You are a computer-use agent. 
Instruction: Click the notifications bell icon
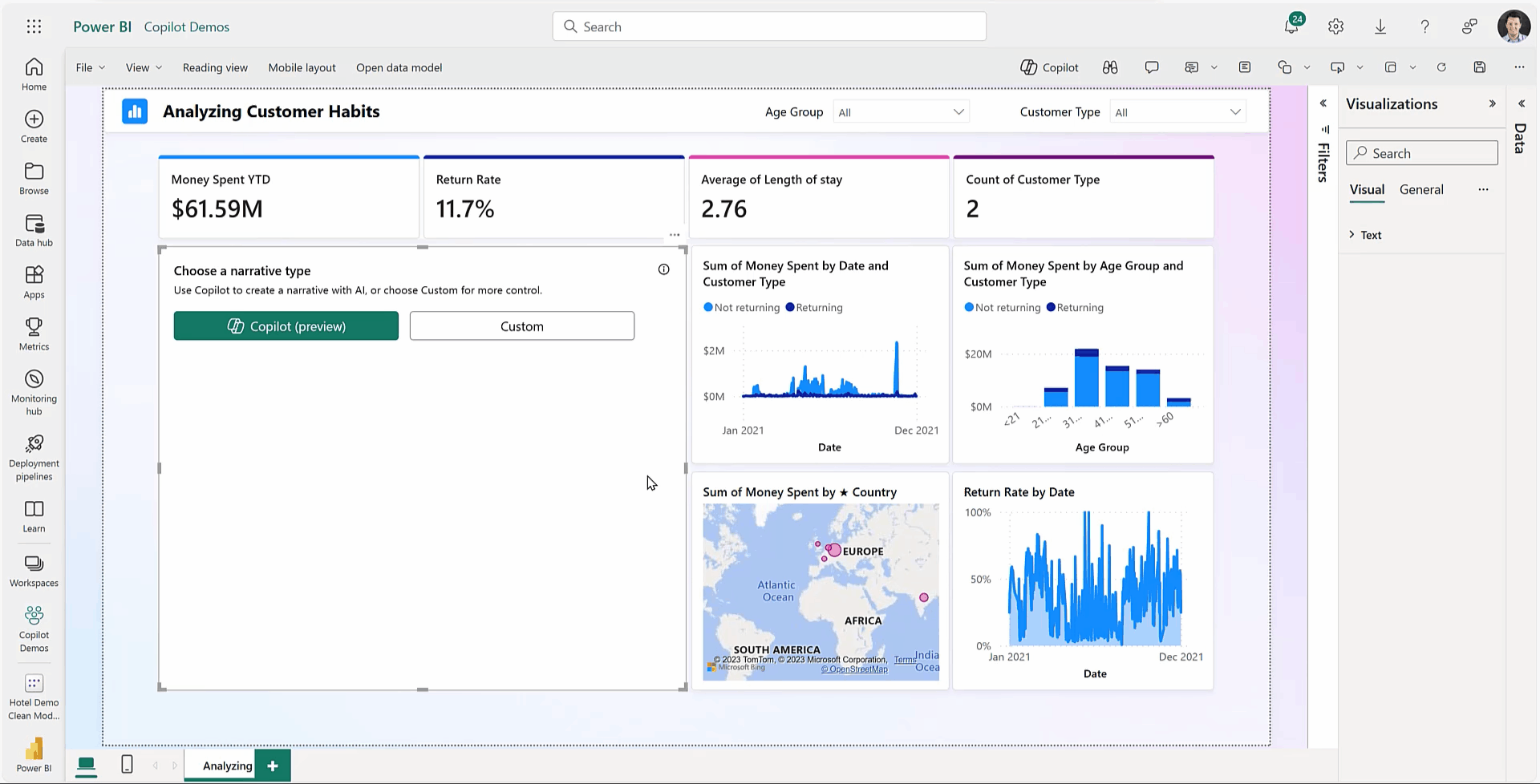(1291, 26)
